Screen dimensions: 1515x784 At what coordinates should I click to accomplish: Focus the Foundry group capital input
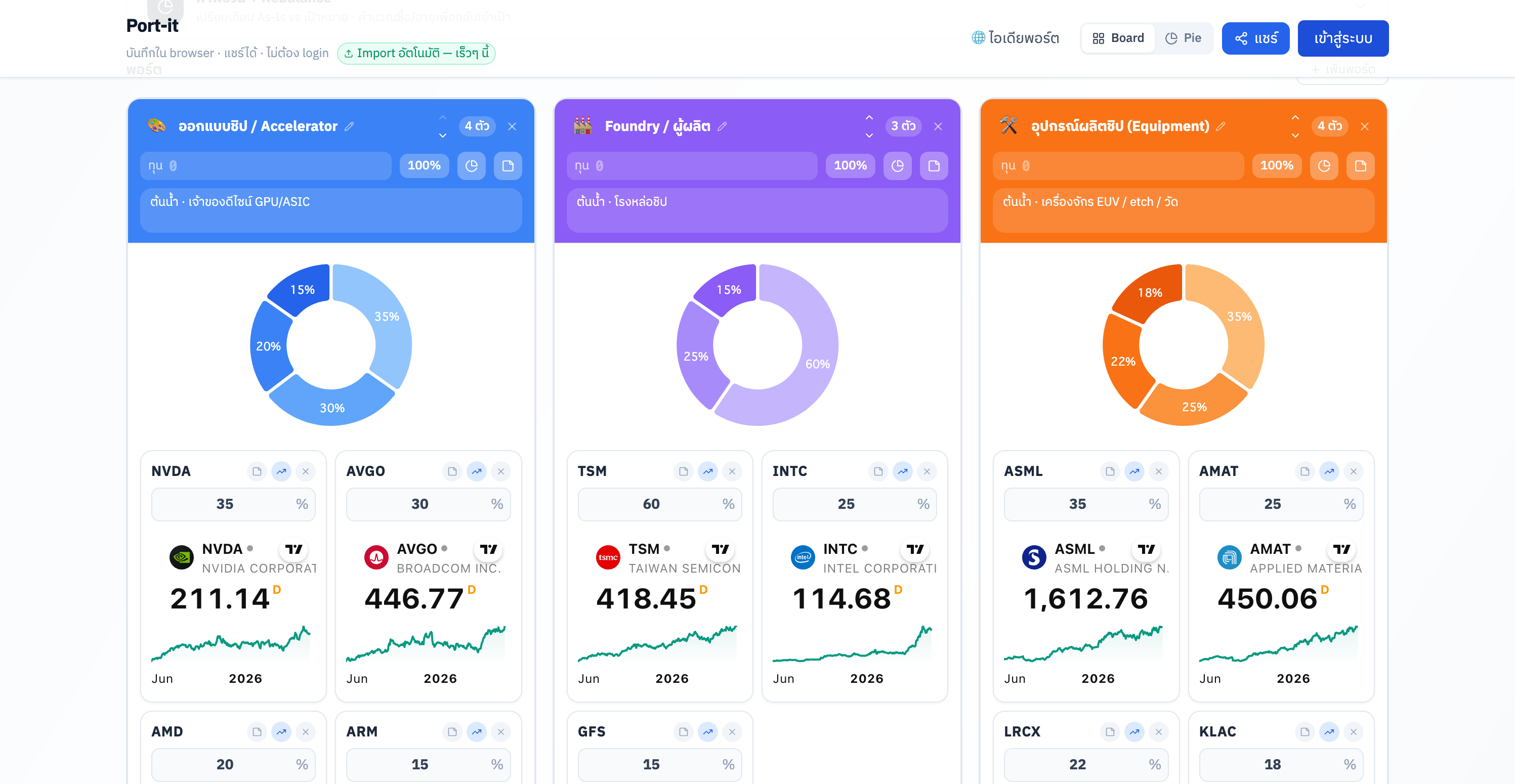tap(692, 166)
